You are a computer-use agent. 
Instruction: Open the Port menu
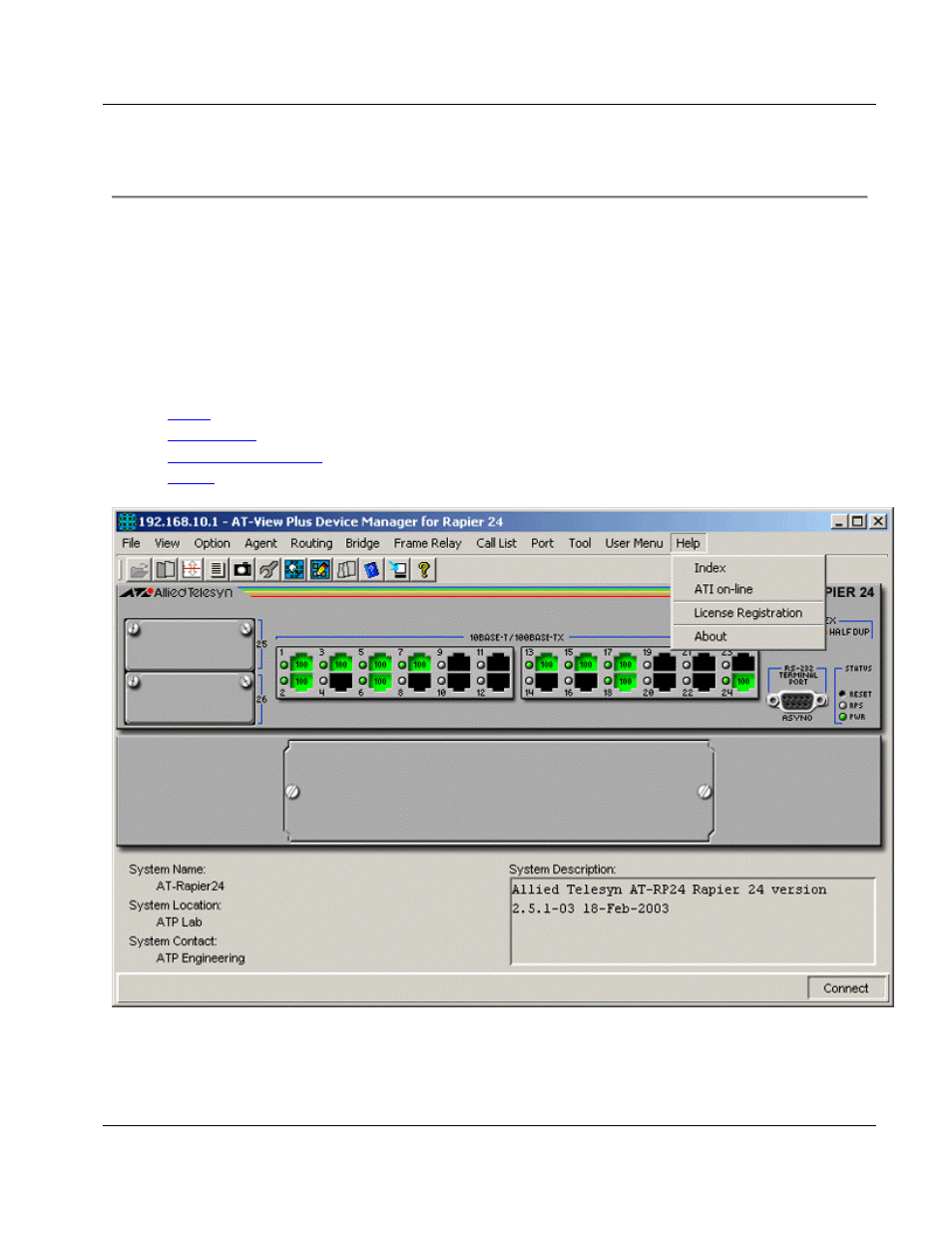point(542,543)
